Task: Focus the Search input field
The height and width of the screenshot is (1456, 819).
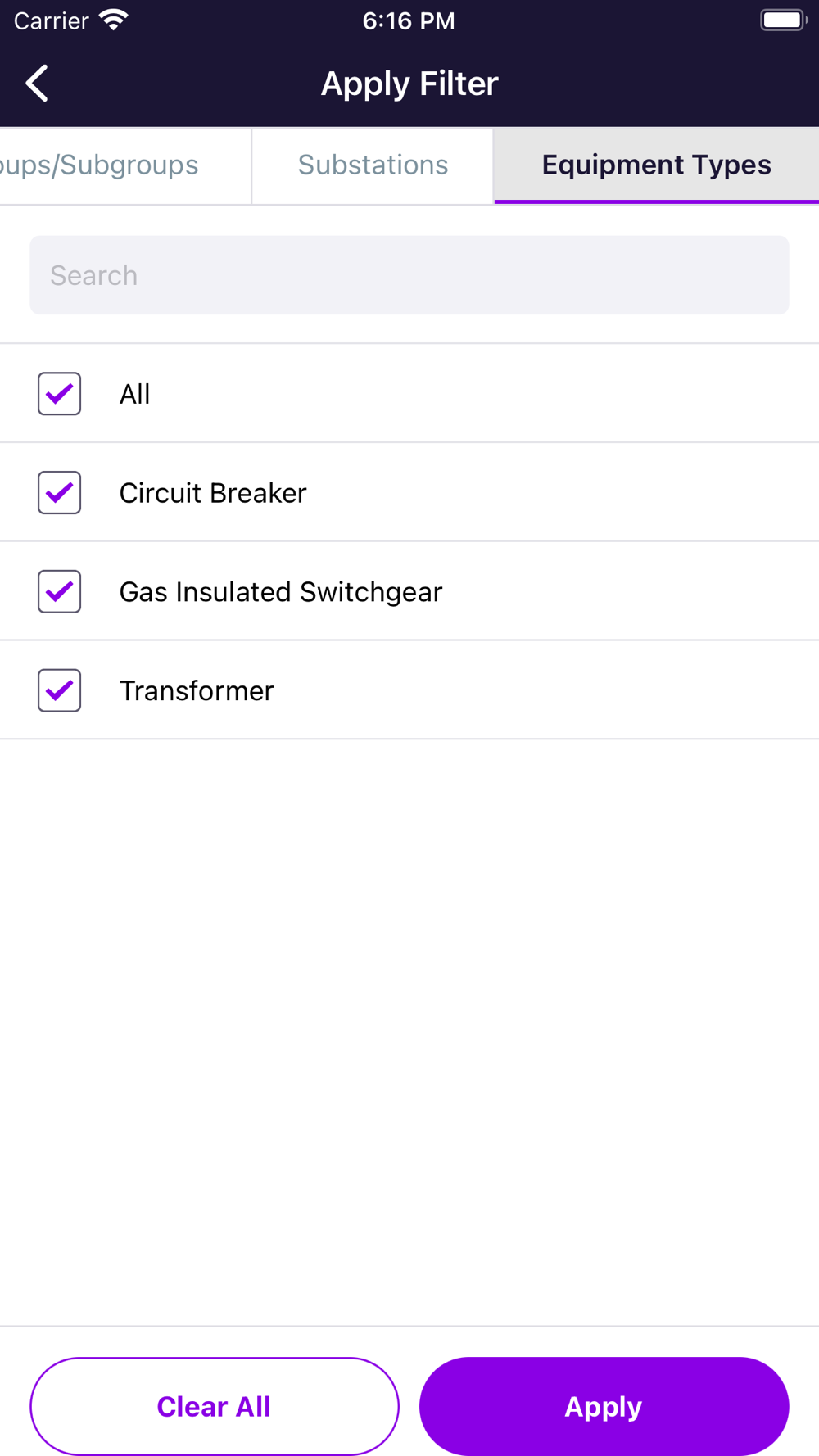Action: (x=409, y=275)
